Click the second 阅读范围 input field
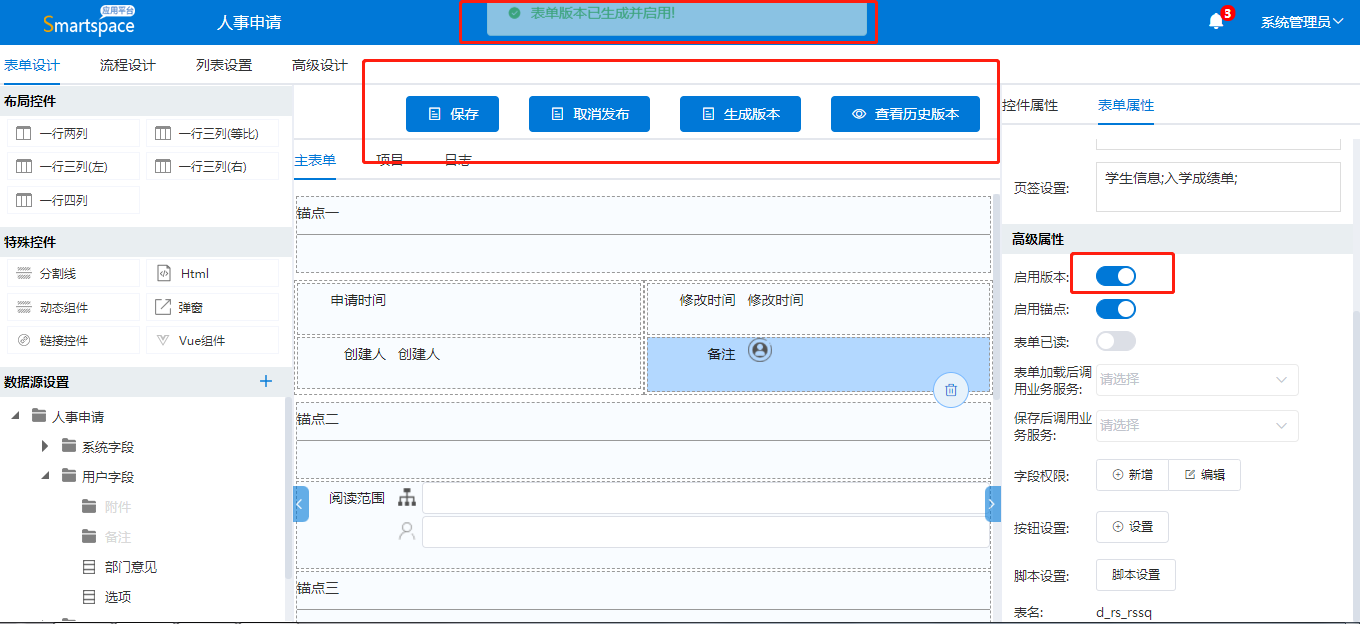The height and width of the screenshot is (624, 1360). 706,532
